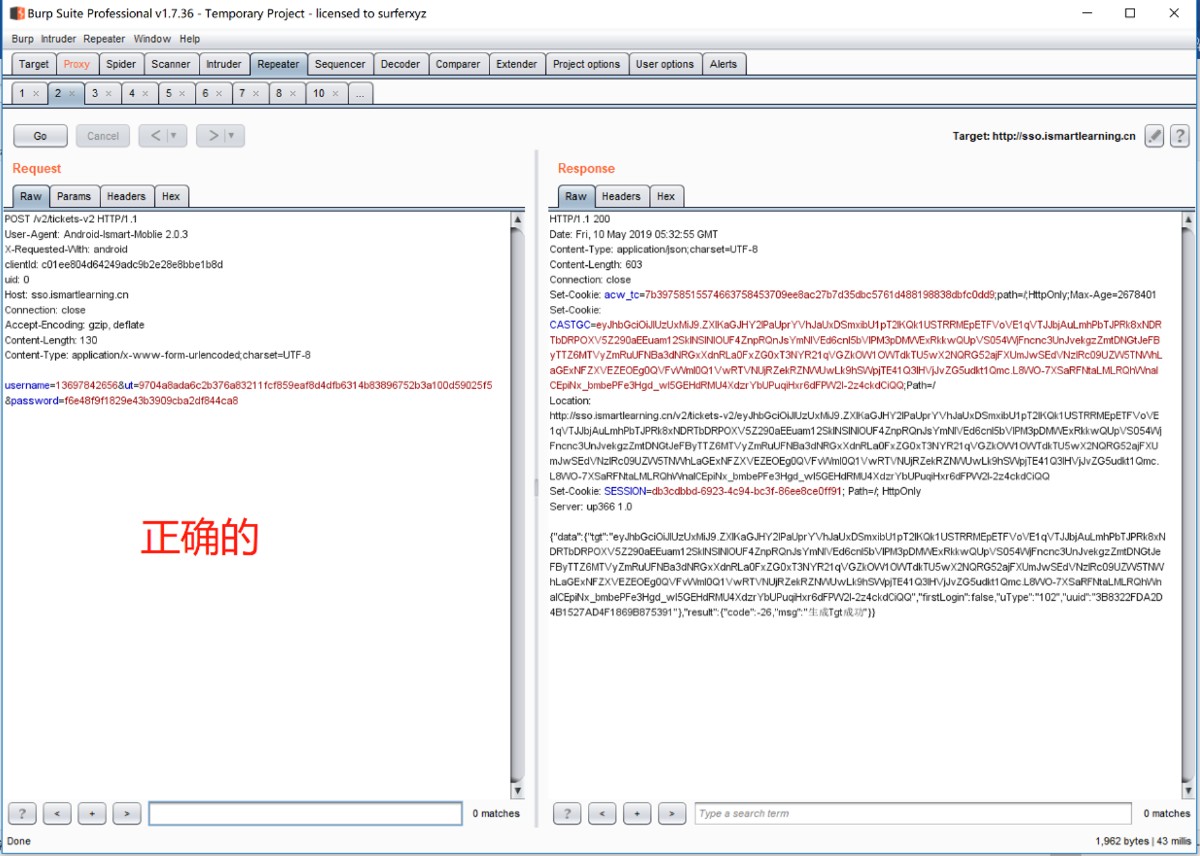This screenshot has height=856, width=1200.
Task: Switch to the Proxy tab
Action: click(77, 64)
